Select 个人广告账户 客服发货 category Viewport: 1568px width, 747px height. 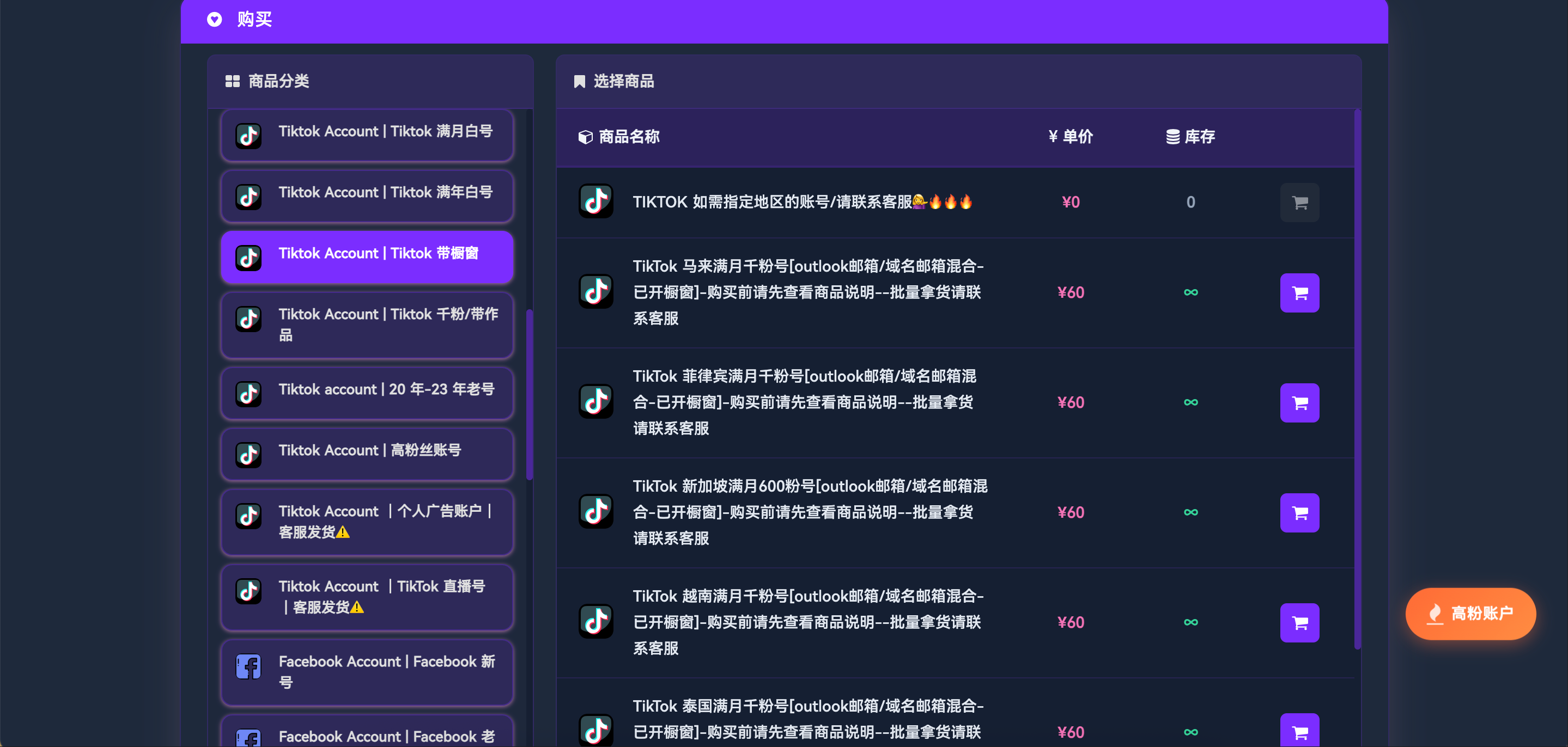(367, 521)
